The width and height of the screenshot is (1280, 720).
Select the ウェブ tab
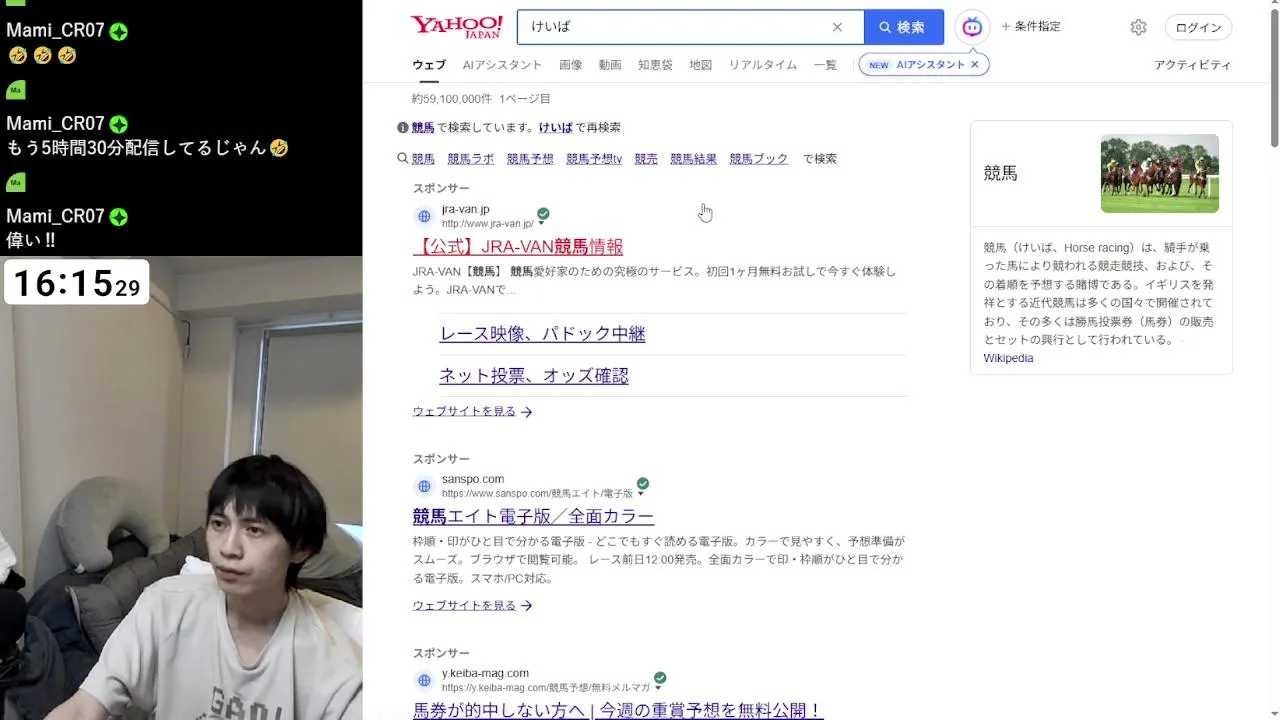[x=429, y=65]
